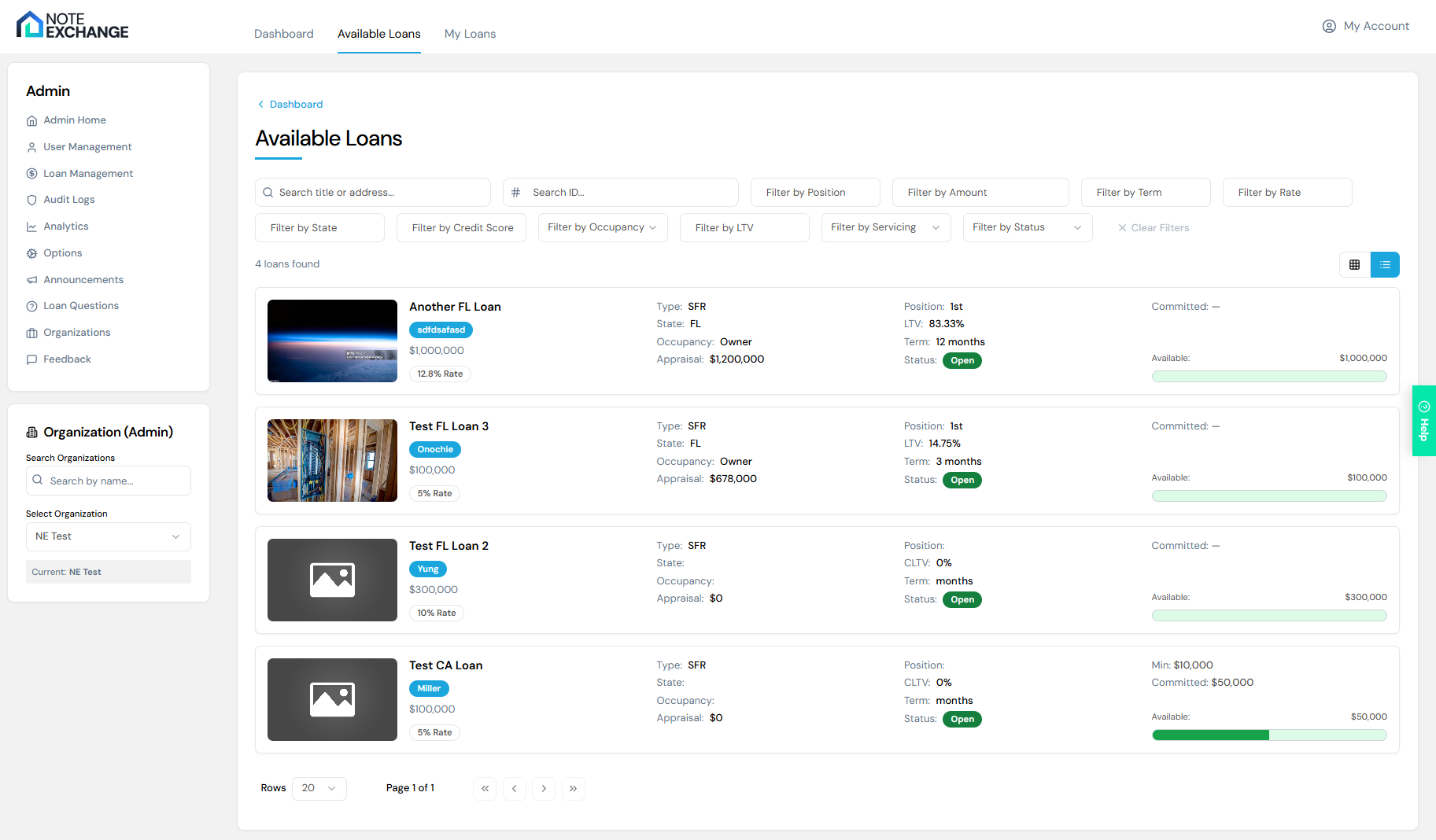Open the NE Test organization selector
This screenshot has height=840, width=1436.
108,536
